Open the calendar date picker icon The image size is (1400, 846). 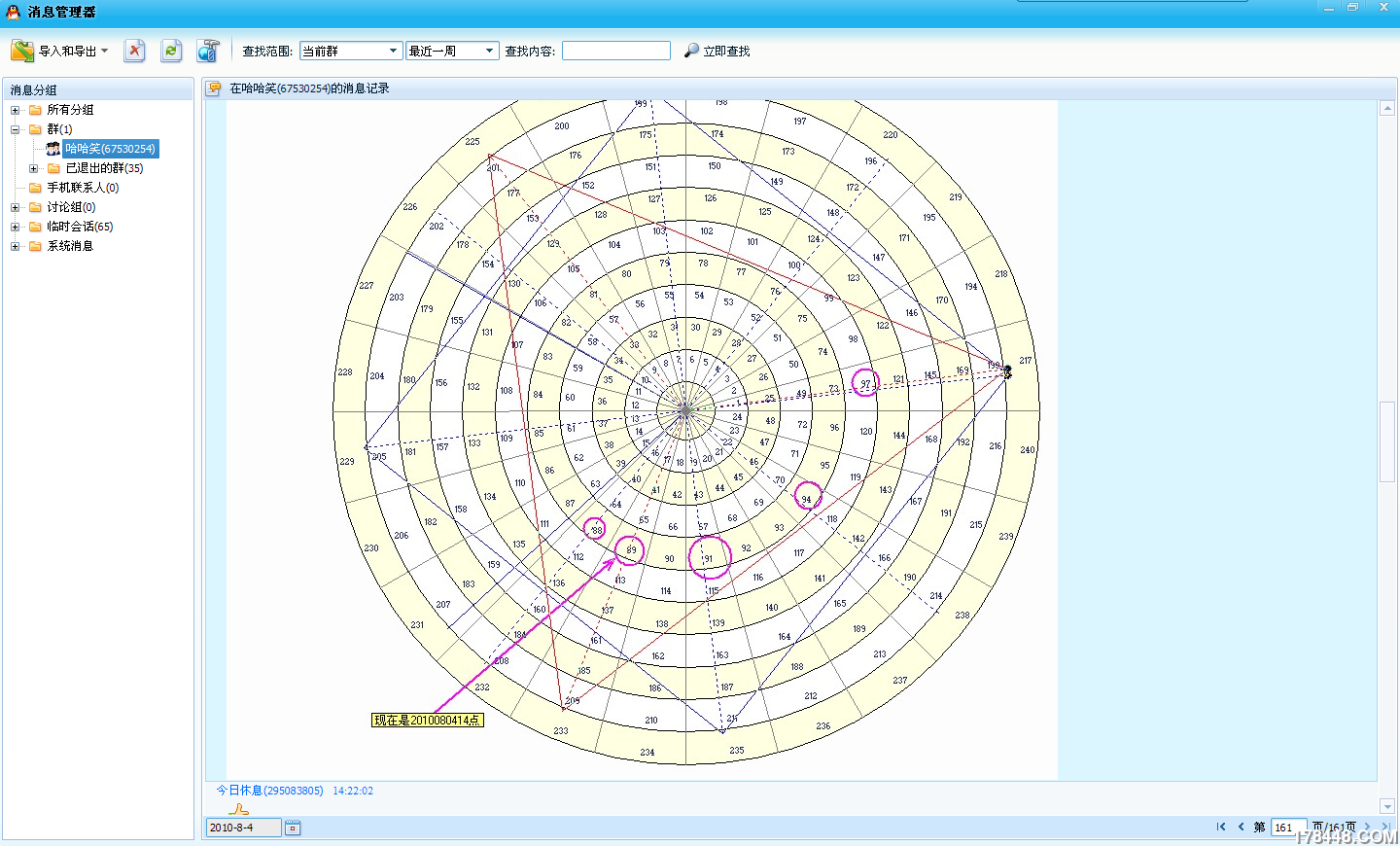click(x=293, y=828)
